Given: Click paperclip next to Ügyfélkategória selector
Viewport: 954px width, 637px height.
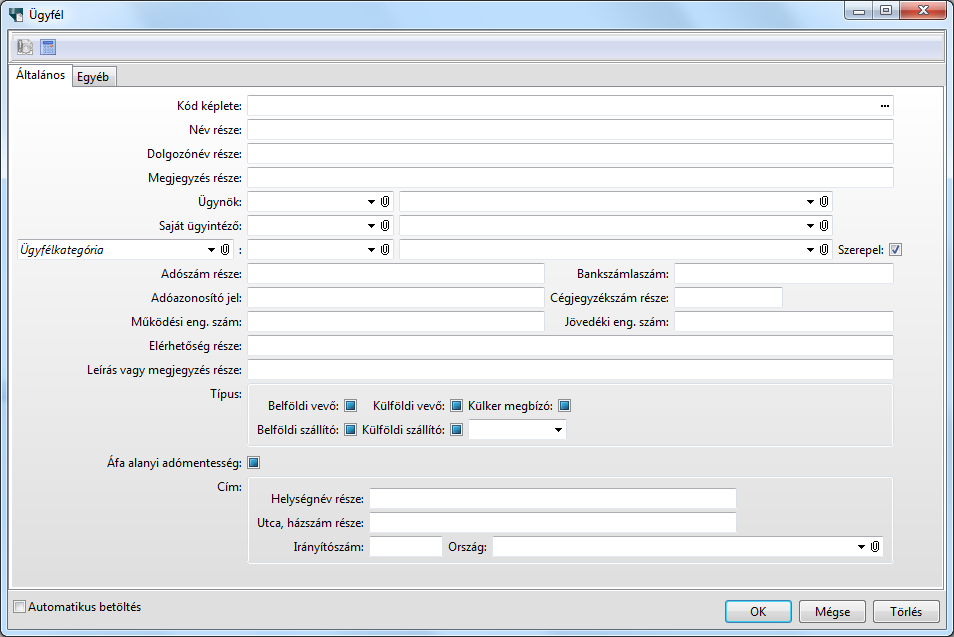Looking at the screenshot, I should [x=225, y=249].
